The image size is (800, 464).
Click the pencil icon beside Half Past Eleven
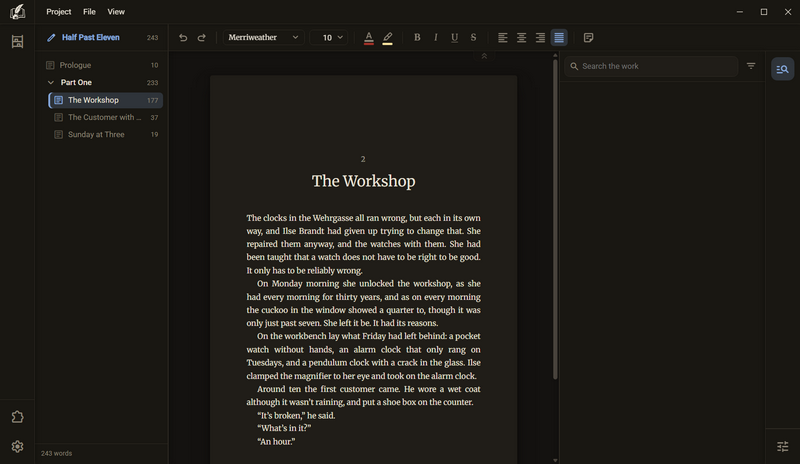click(x=51, y=37)
